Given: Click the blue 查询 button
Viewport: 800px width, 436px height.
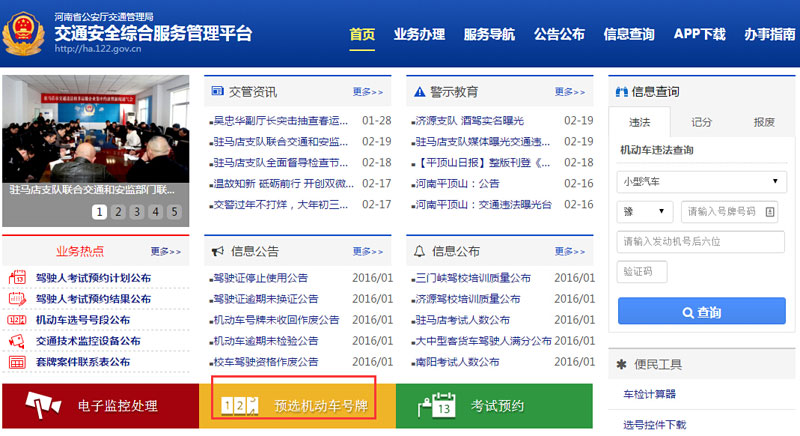Looking at the screenshot, I should [x=702, y=311].
